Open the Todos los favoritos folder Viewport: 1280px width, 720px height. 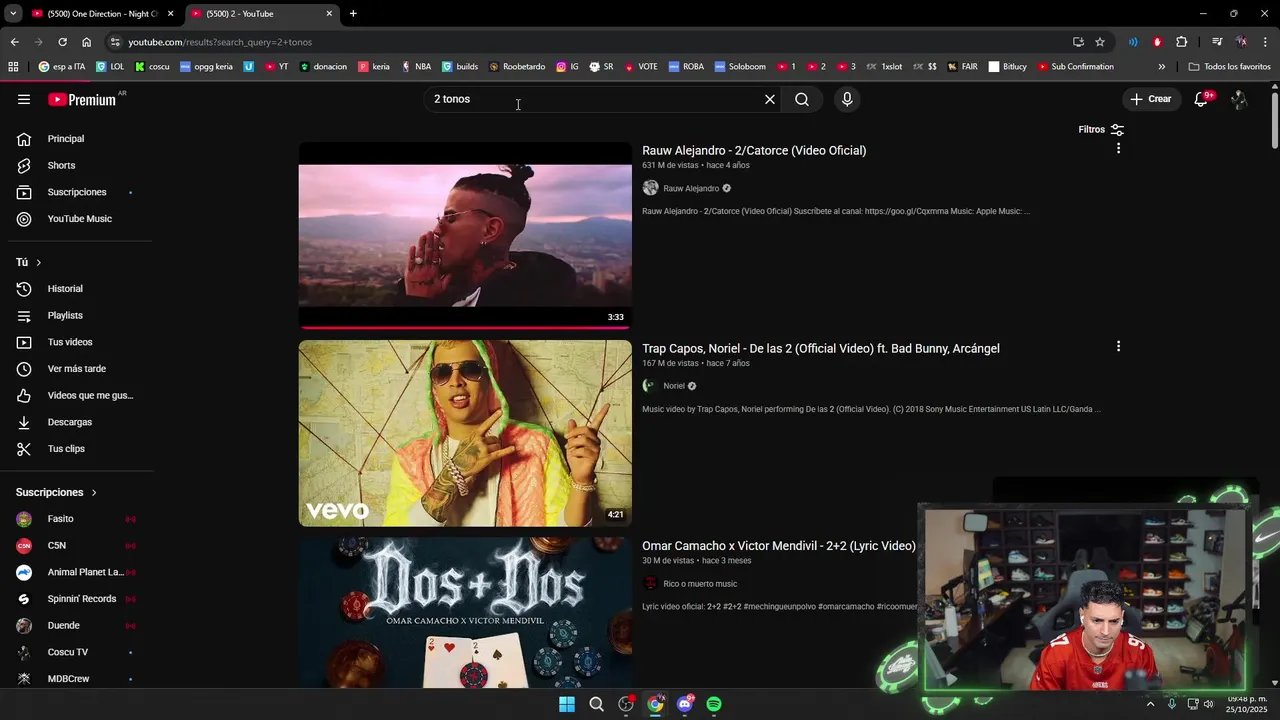click(1230, 67)
